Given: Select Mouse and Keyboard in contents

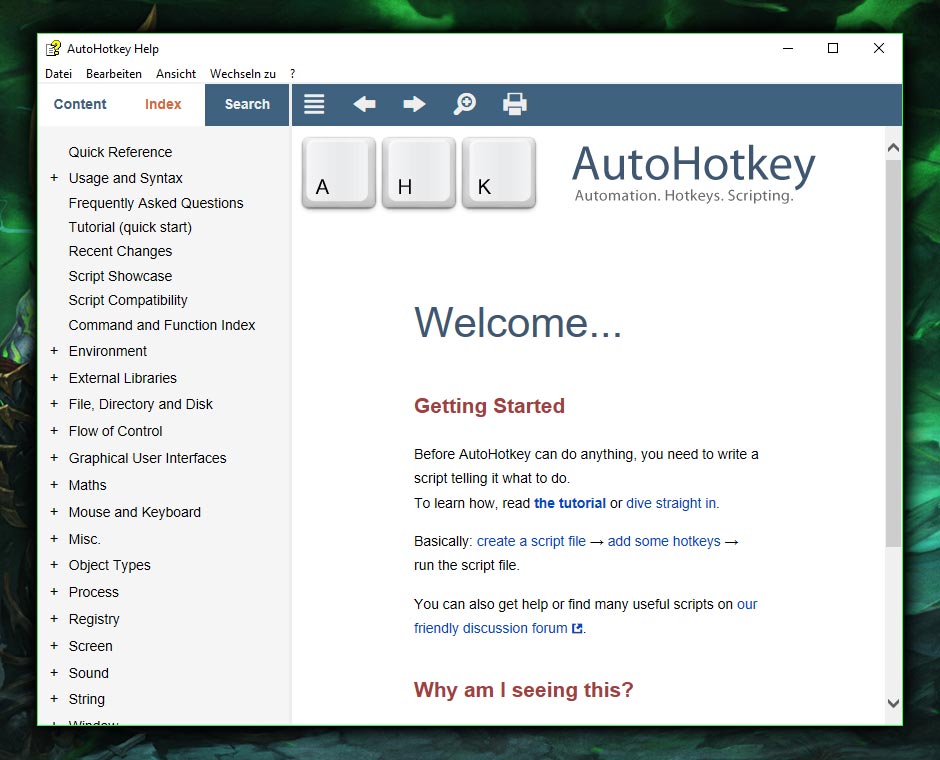Looking at the screenshot, I should tap(135, 512).
